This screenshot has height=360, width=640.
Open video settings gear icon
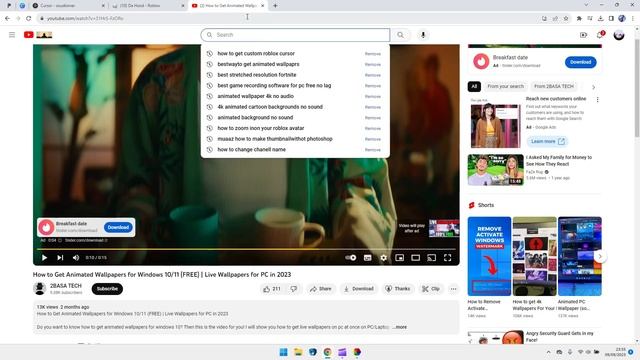coord(383,258)
